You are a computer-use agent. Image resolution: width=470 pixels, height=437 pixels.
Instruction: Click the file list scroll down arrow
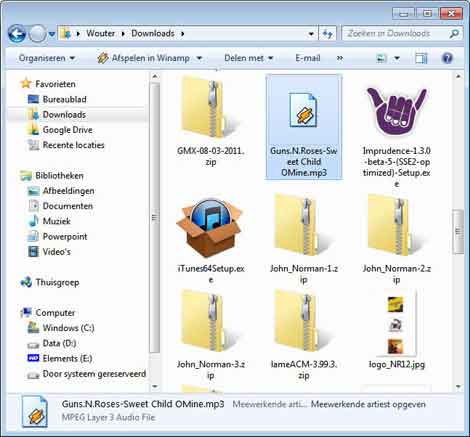[x=458, y=387]
